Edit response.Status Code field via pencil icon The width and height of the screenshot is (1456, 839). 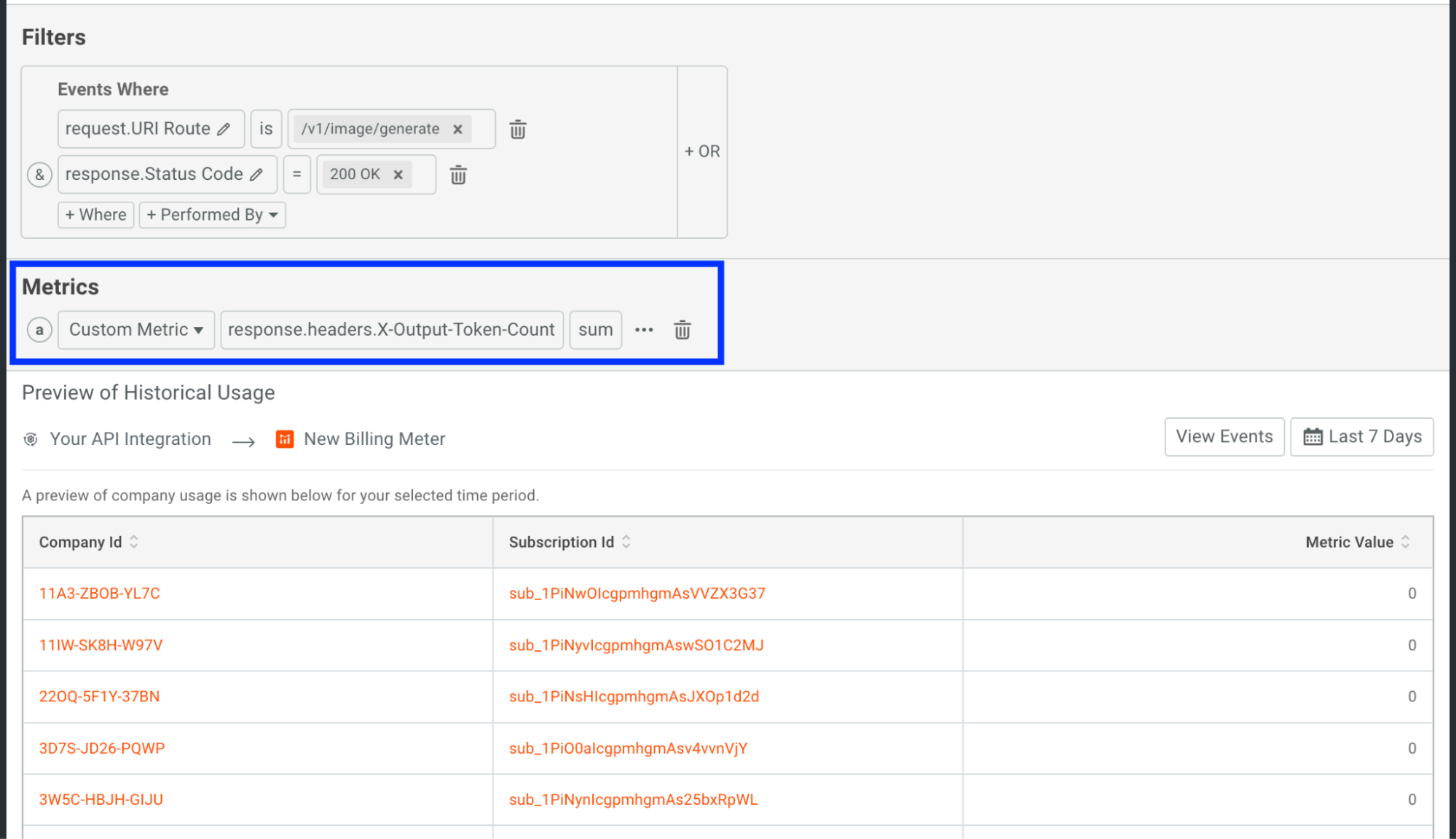pos(256,175)
